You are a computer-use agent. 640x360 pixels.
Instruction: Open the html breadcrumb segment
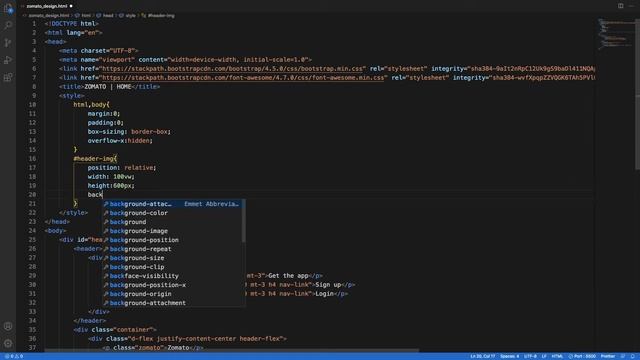click(86, 16)
